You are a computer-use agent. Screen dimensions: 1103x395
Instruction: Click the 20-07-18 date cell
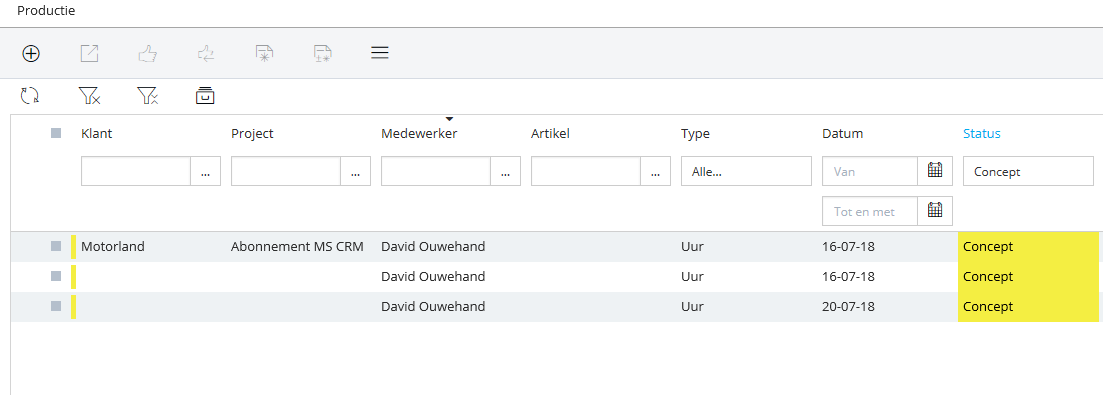pos(848,306)
